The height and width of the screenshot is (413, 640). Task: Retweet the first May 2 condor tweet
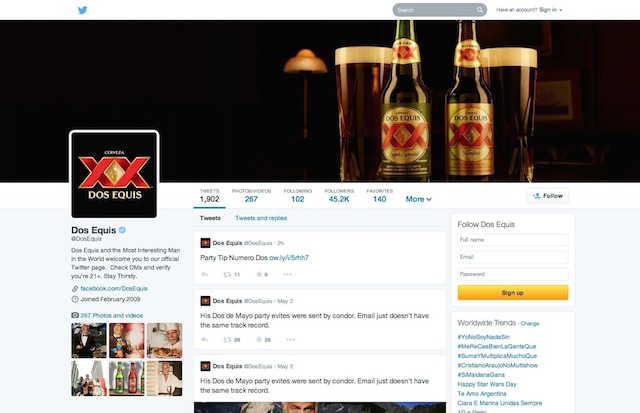[225, 339]
